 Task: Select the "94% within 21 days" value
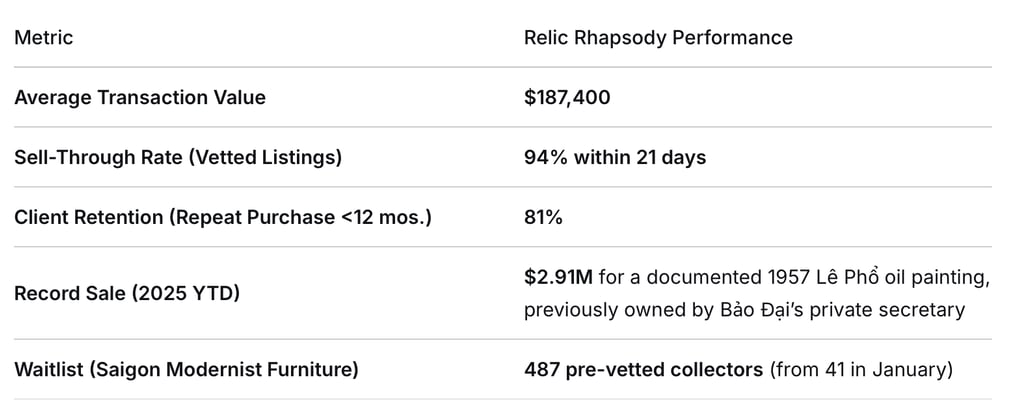pyautogui.click(x=614, y=158)
